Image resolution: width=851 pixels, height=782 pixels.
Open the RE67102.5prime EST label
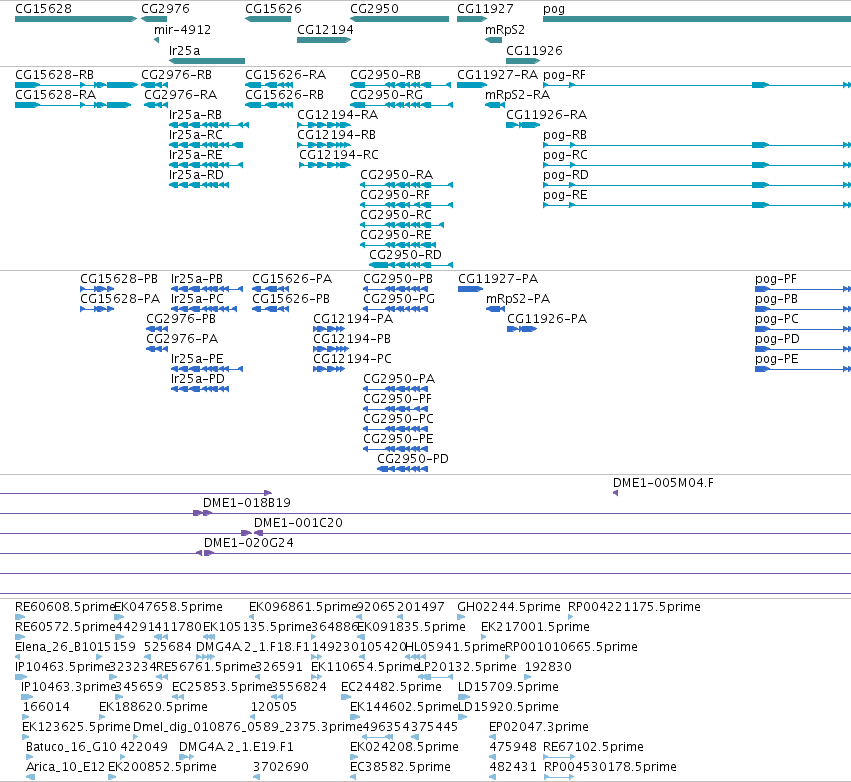click(x=593, y=747)
